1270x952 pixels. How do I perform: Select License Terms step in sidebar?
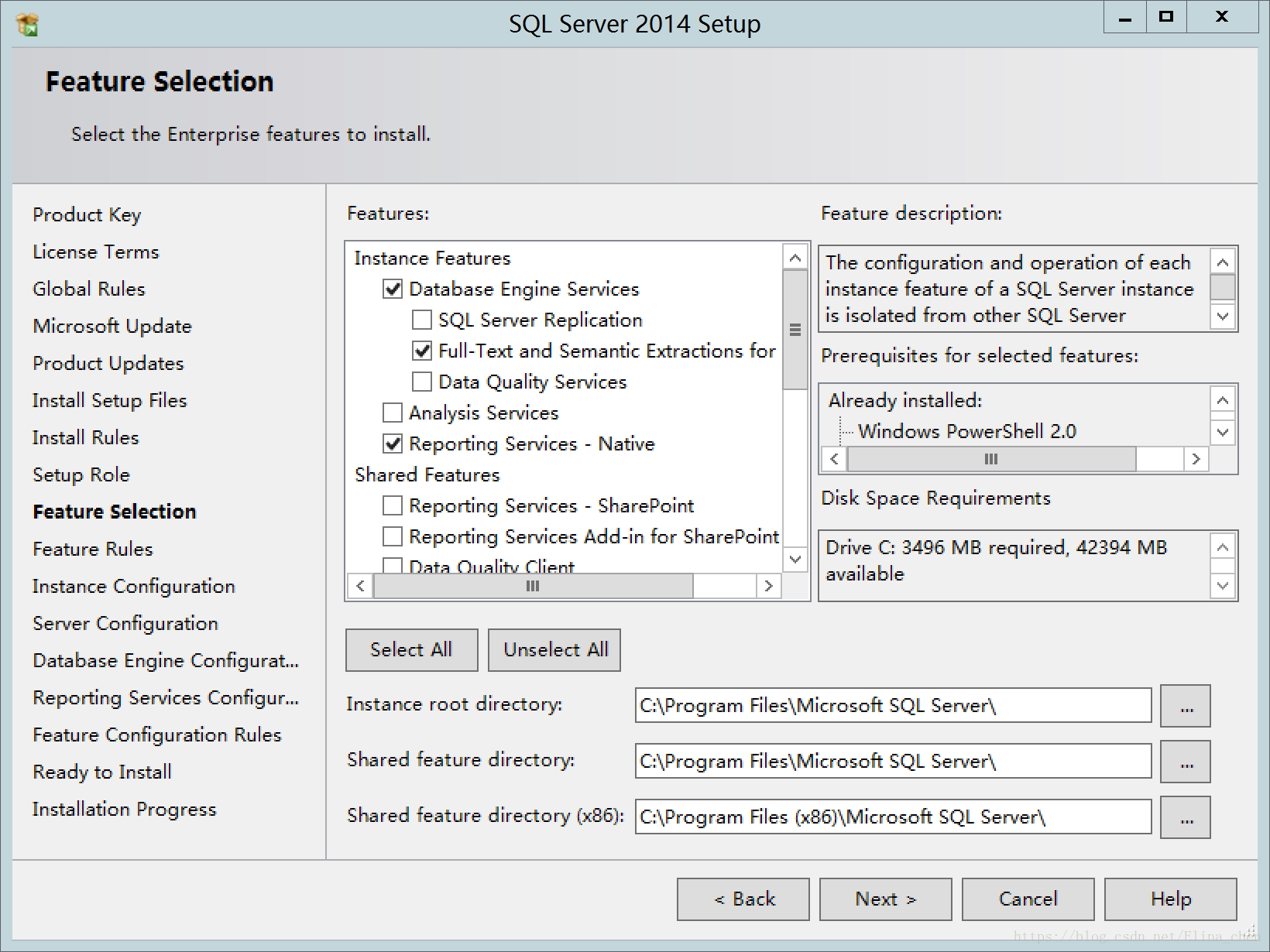point(96,252)
